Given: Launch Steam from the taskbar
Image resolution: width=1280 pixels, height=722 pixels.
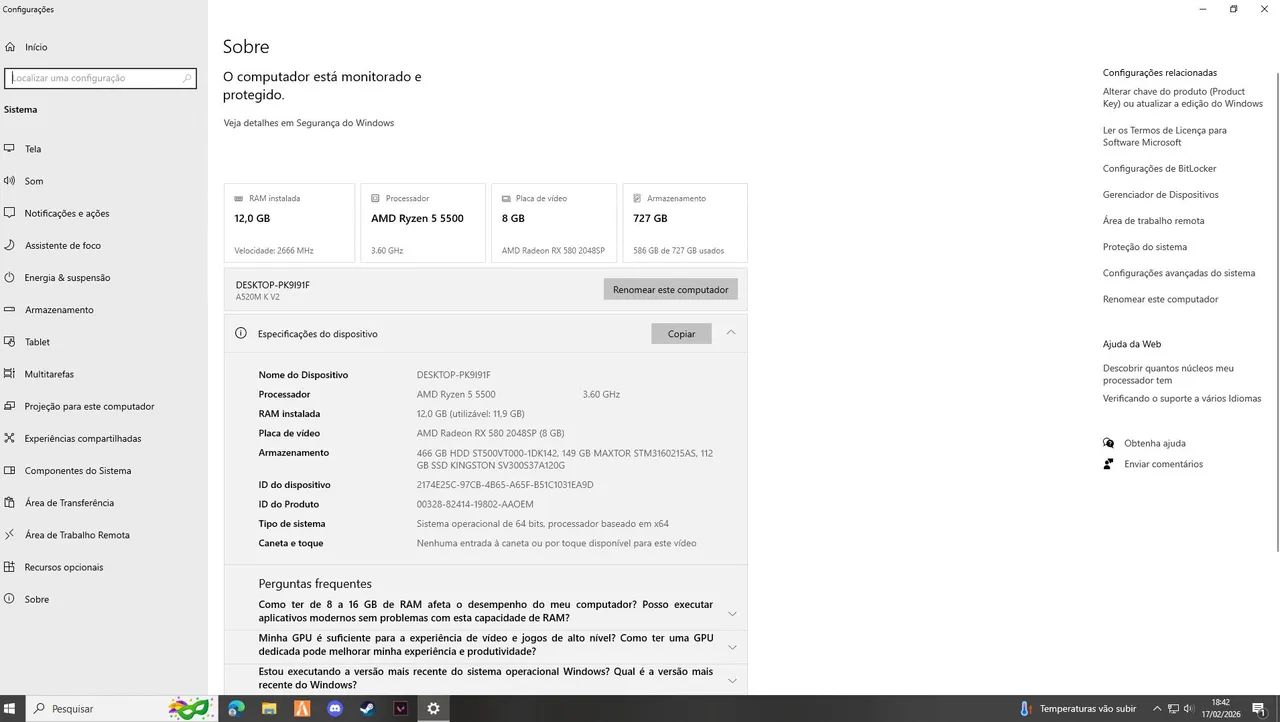Looking at the screenshot, I should [367, 708].
